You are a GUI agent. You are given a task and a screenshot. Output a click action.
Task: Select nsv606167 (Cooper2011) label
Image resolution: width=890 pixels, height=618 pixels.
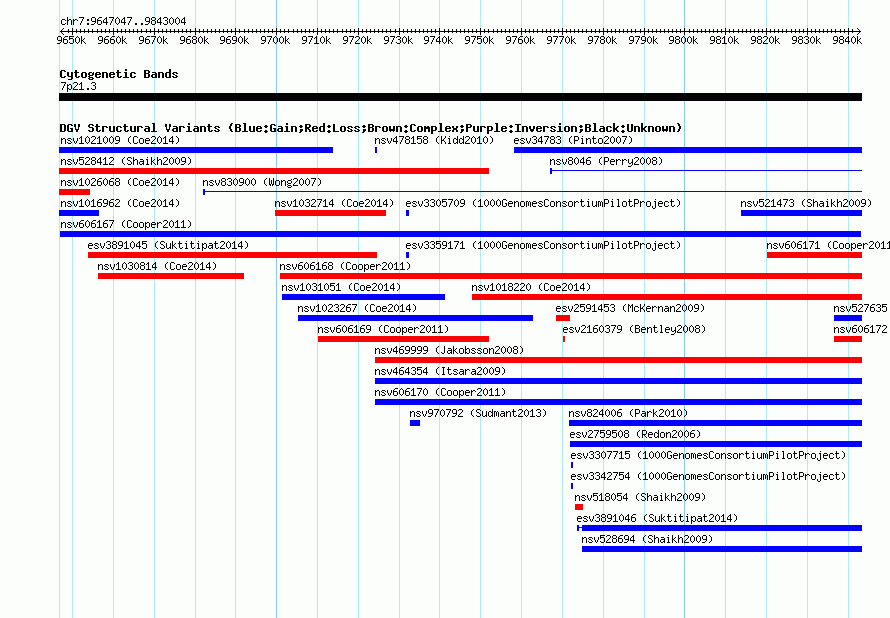tap(126, 224)
